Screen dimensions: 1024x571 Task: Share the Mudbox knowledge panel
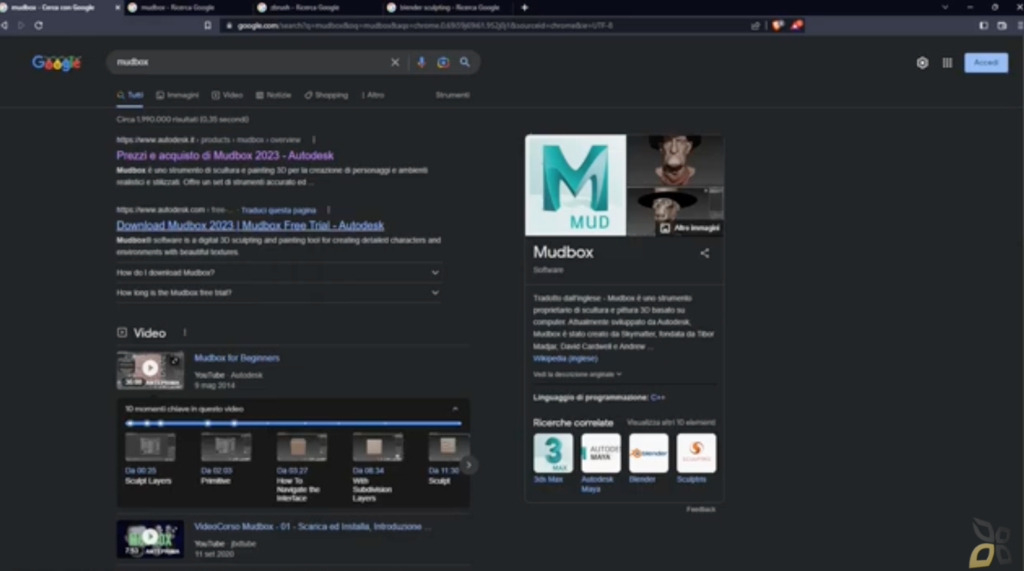[x=705, y=253]
